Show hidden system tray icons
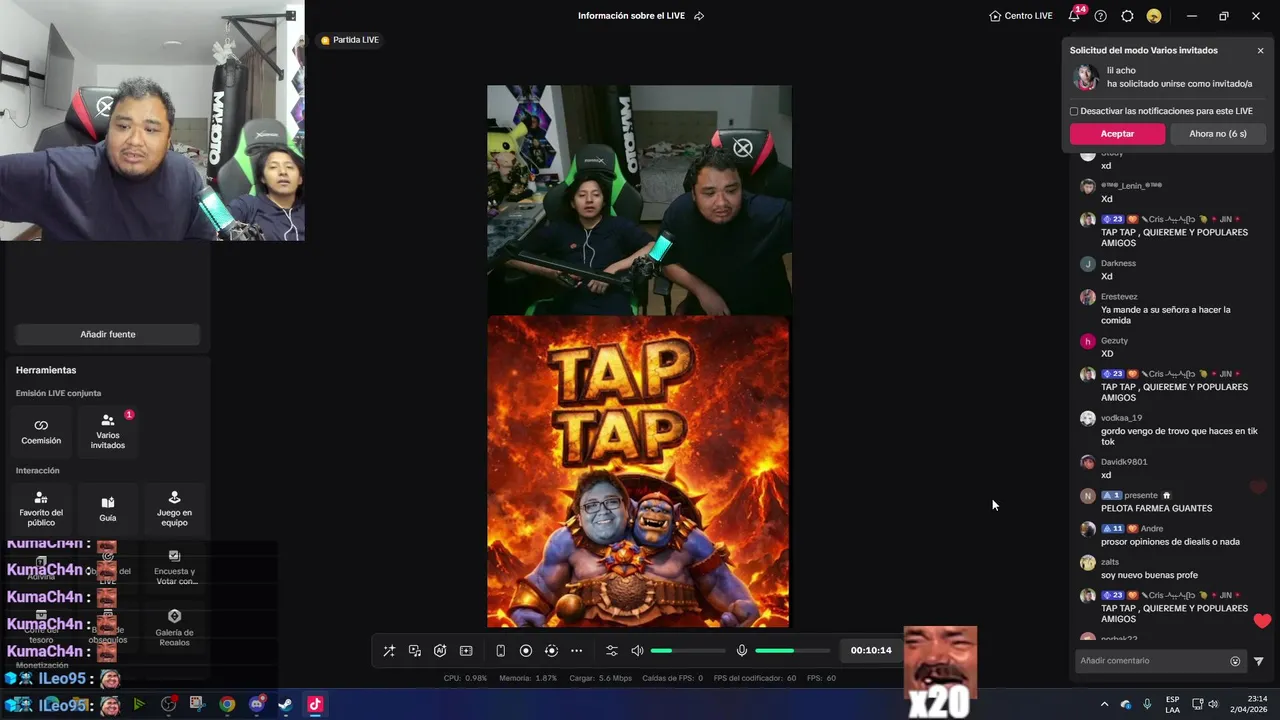The height and width of the screenshot is (720, 1280). (x=1104, y=704)
